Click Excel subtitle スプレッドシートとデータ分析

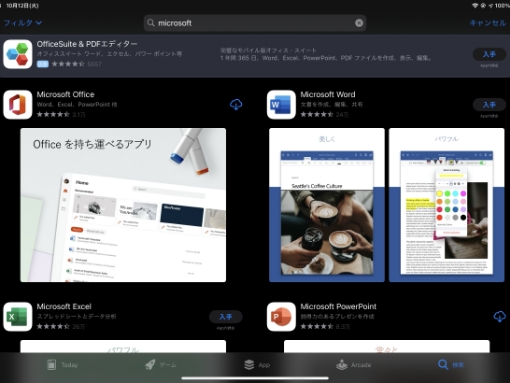[76, 317]
